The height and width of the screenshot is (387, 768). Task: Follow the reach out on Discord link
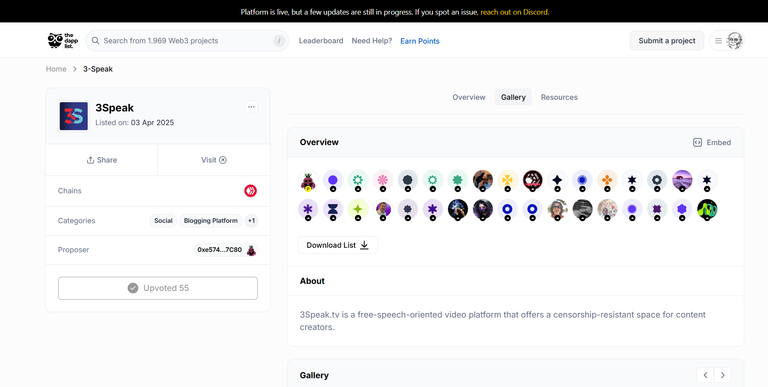click(515, 11)
